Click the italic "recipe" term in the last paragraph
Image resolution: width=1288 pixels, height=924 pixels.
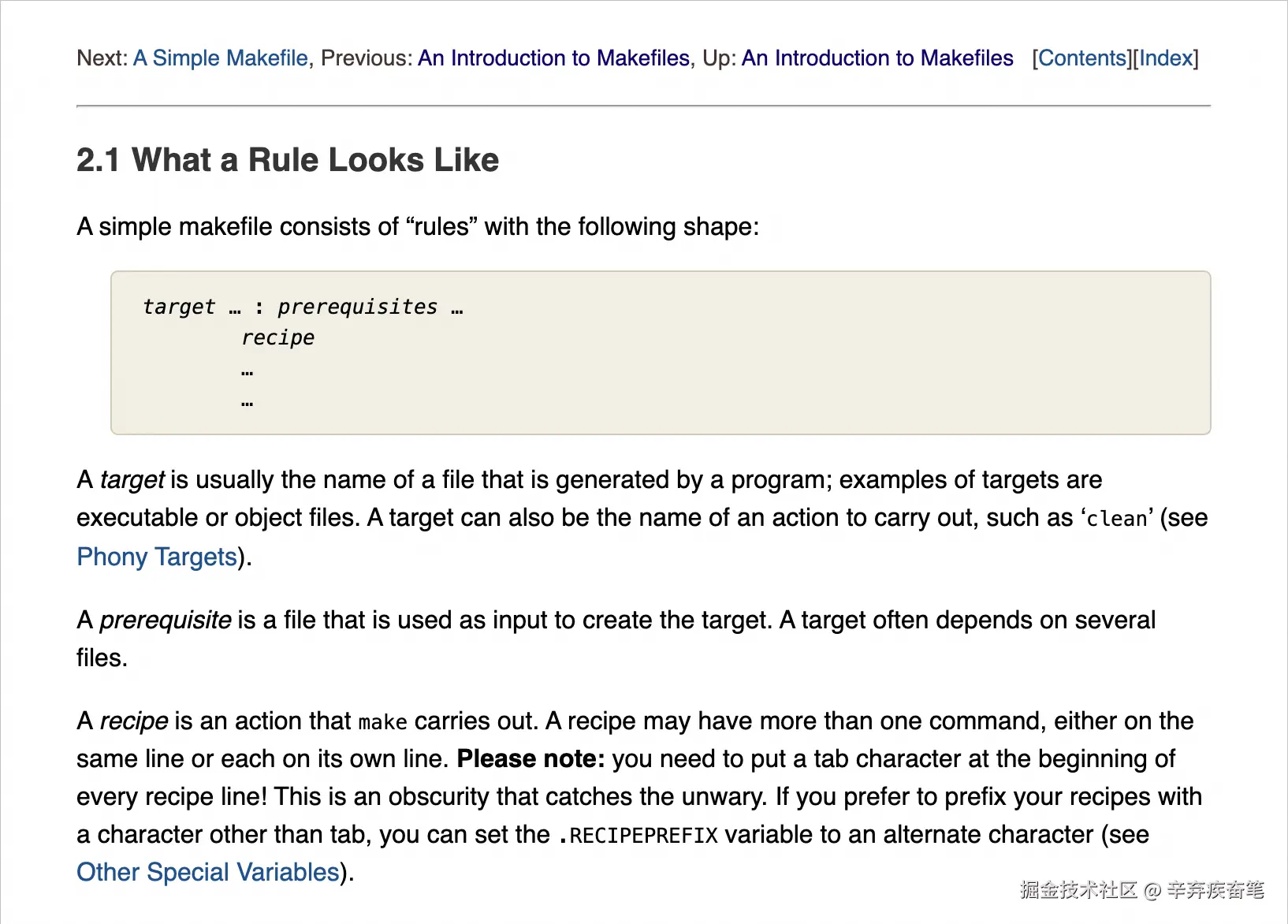pyautogui.click(x=134, y=721)
